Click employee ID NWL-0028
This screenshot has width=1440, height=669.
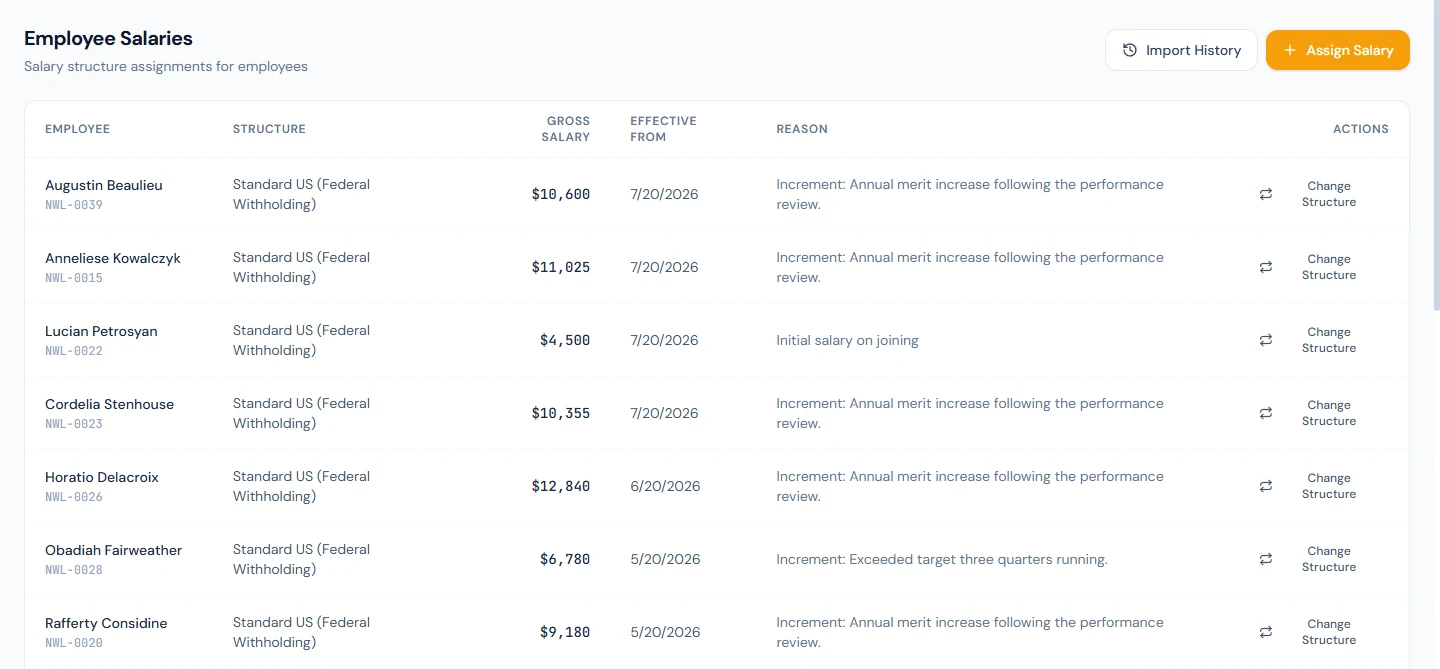coord(74,570)
